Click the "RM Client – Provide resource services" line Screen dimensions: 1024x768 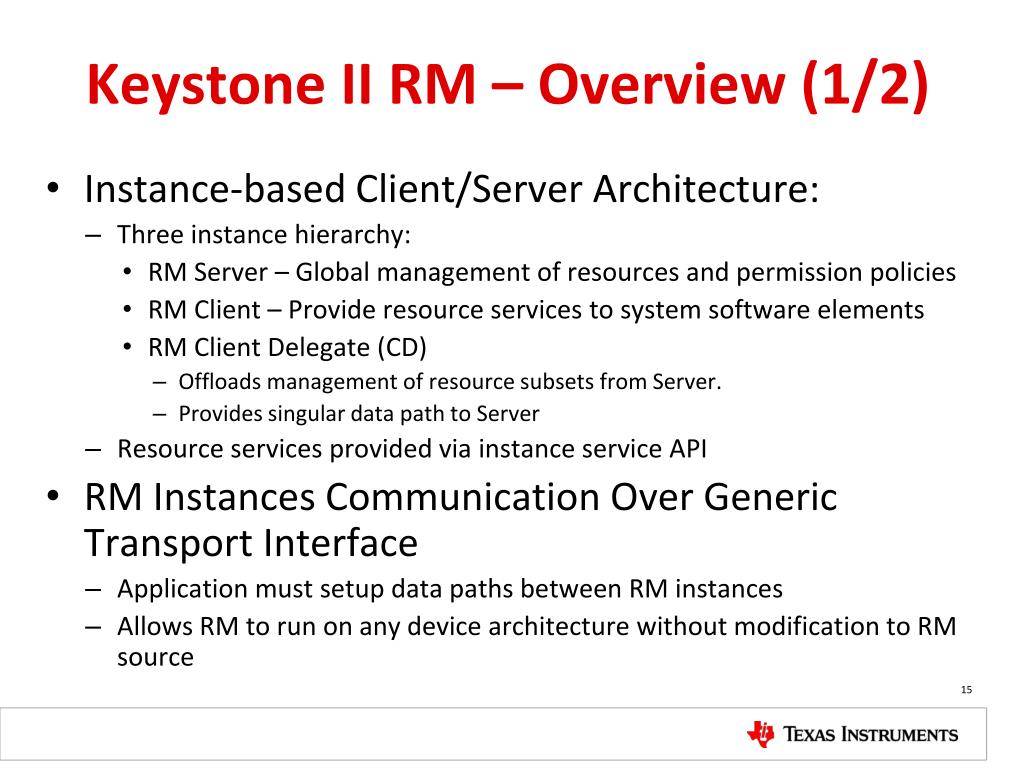point(536,310)
